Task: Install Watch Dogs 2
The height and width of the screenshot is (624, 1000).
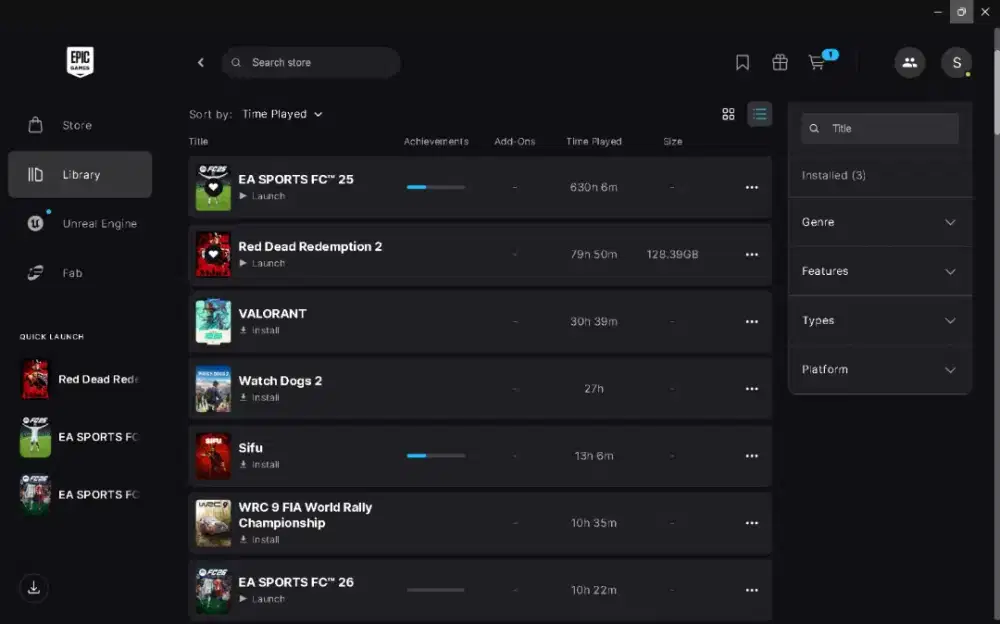Action: tap(260, 397)
